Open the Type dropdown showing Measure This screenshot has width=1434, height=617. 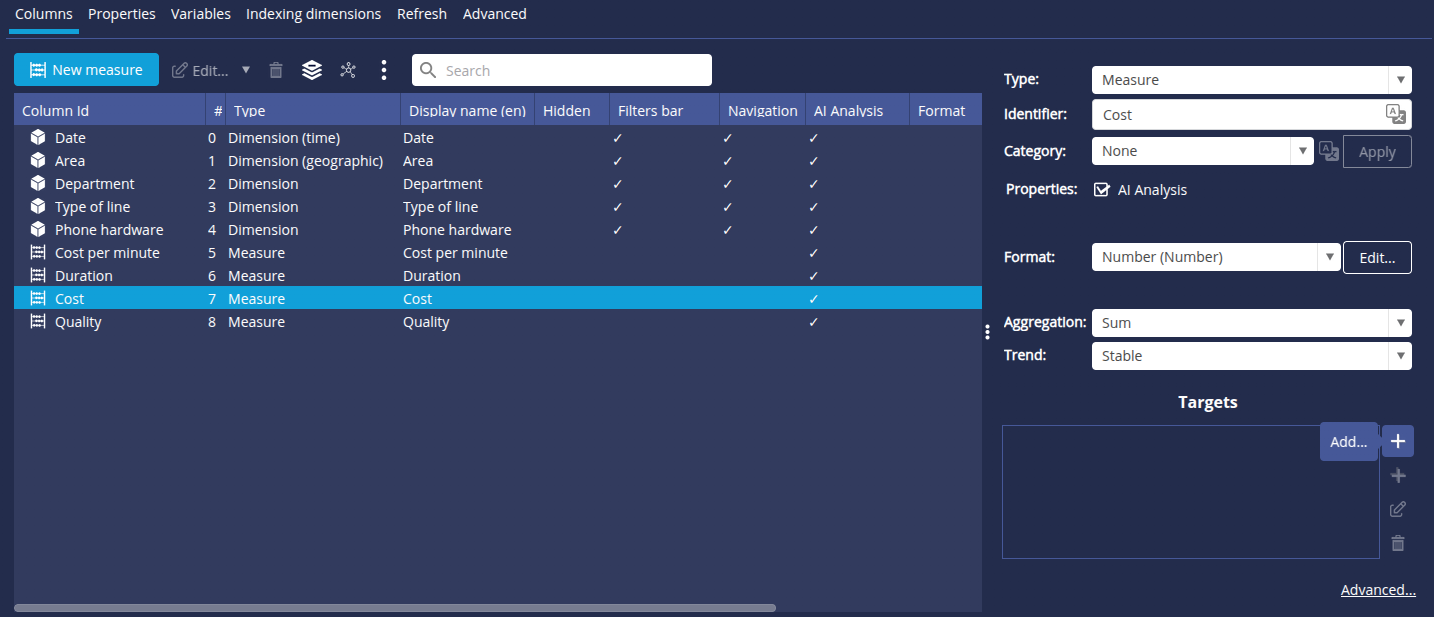click(1251, 80)
